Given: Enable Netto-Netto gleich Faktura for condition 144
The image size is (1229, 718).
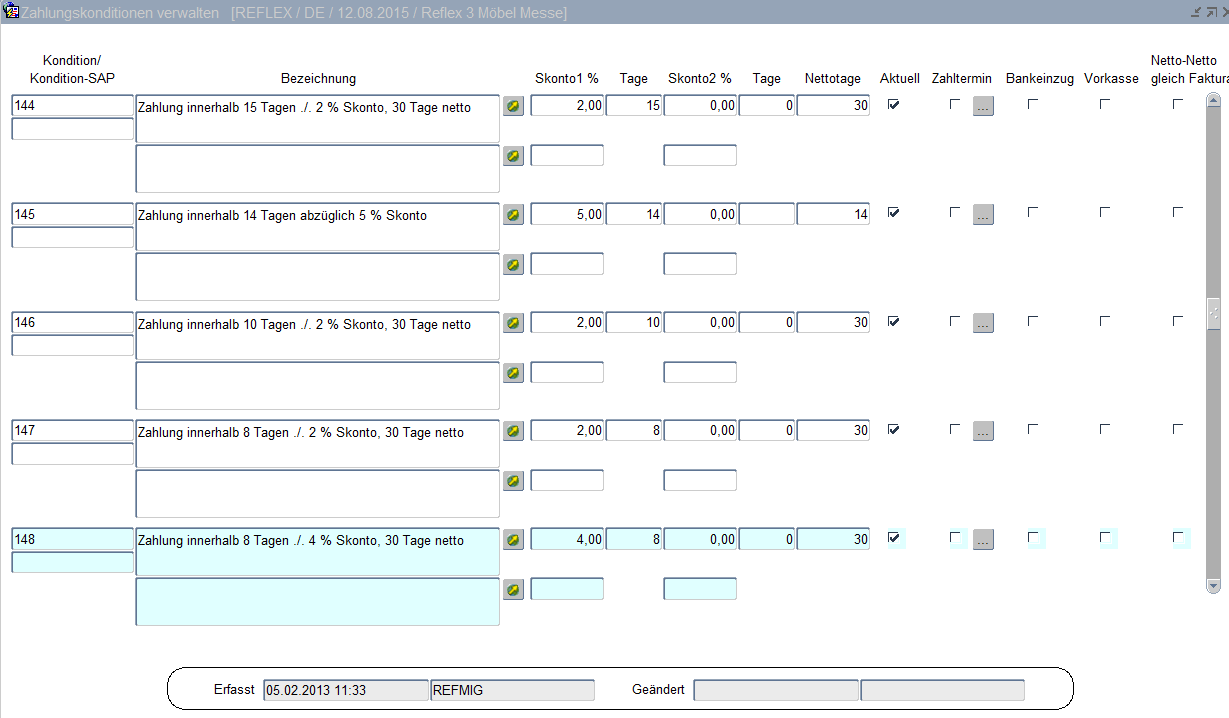Looking at the screenshot, I should coord(1178,104).
